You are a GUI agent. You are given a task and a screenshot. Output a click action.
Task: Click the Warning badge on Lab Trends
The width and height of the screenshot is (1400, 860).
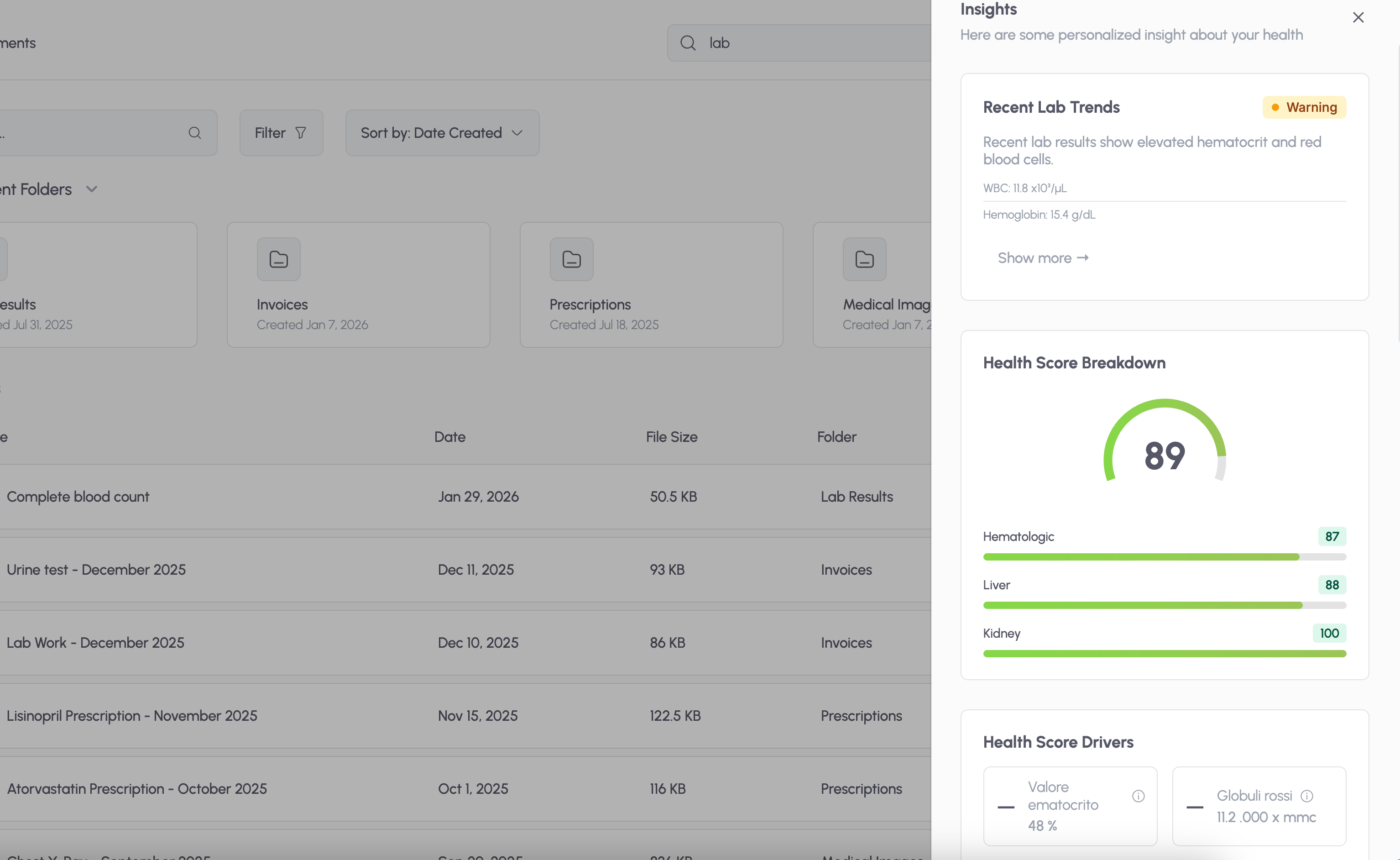(x=1304, y=108)
